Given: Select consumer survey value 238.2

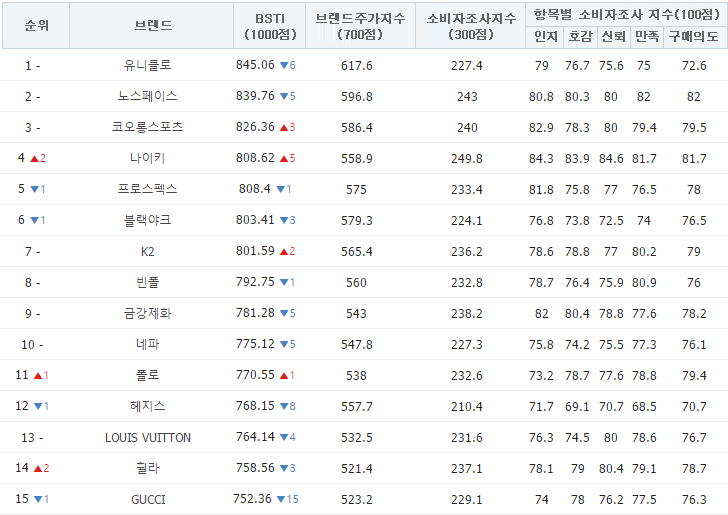Looking at the screenshot, I should (x=467, y=313).
